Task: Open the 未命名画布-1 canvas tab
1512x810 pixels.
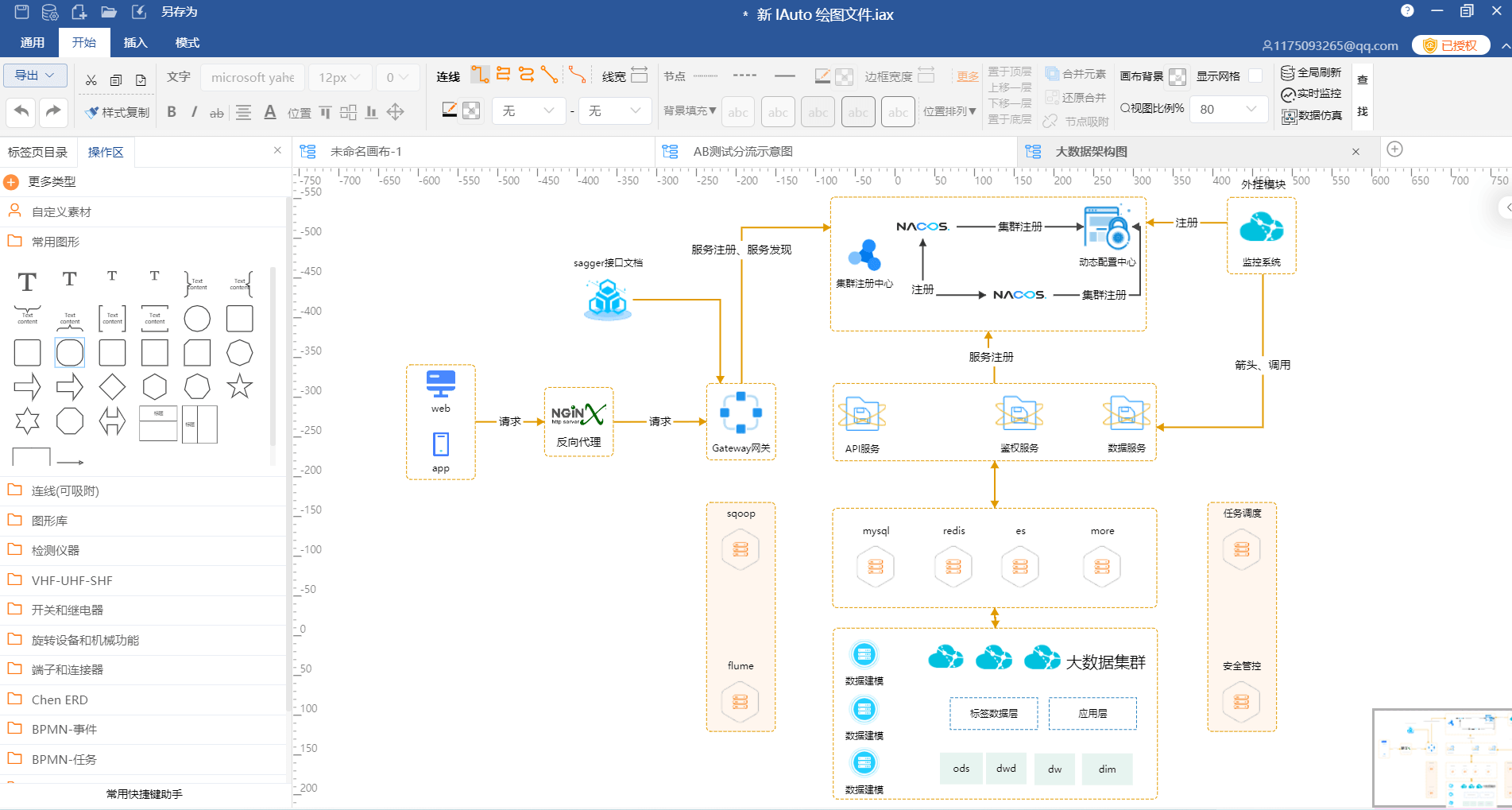Action: pyautogui.click(x=474, y=151)
